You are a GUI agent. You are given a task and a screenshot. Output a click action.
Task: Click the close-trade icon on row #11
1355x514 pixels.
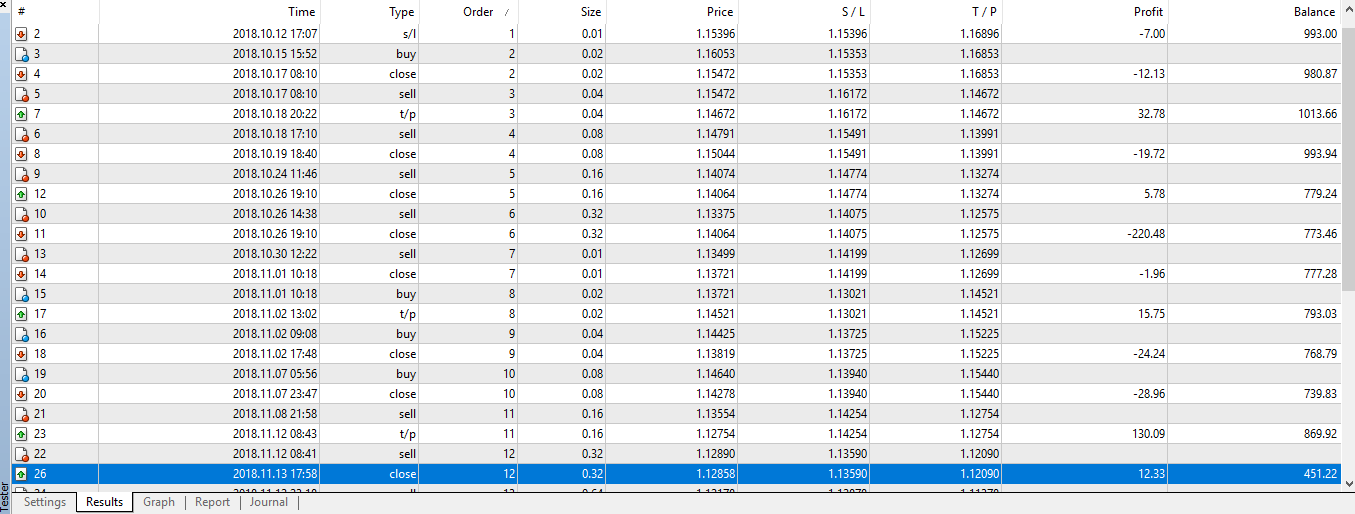(22, 234)
